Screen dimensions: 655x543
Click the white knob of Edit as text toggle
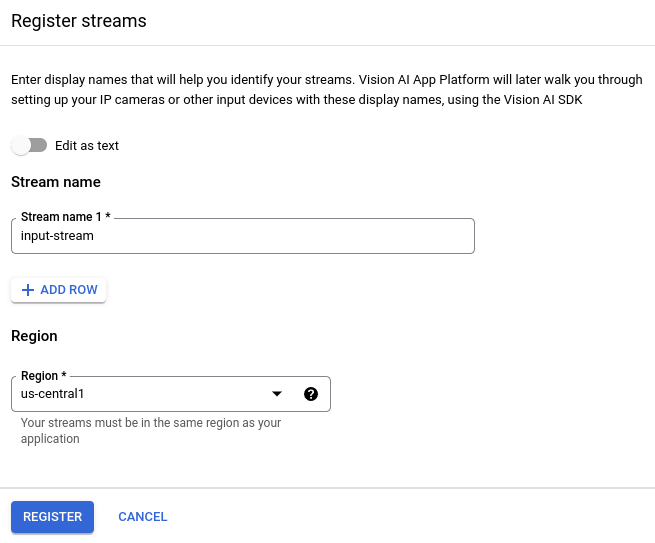tap(22, 145)
